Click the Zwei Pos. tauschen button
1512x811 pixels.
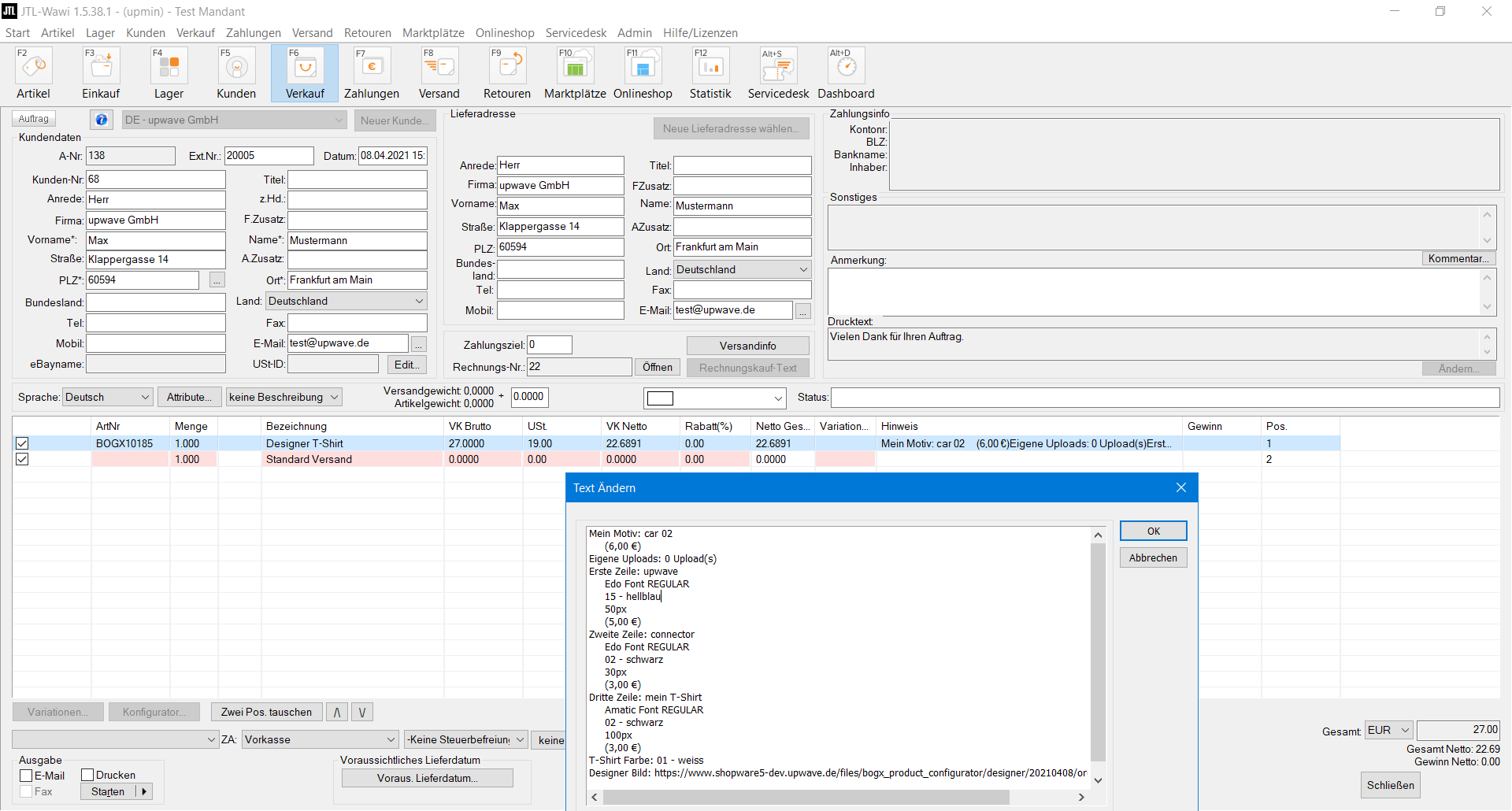coord(266,712)
